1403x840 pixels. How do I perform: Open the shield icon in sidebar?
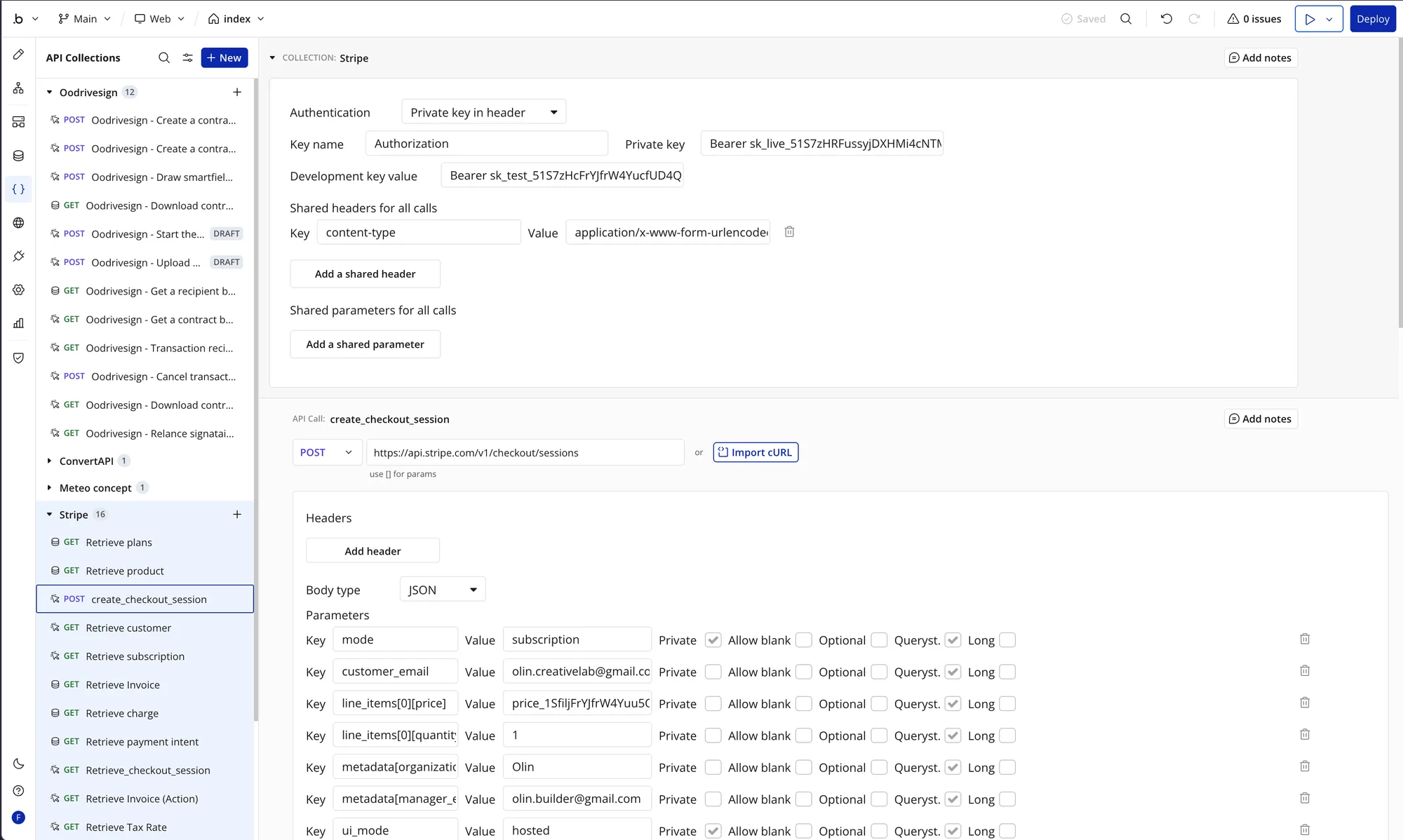(x=19, y=358)
